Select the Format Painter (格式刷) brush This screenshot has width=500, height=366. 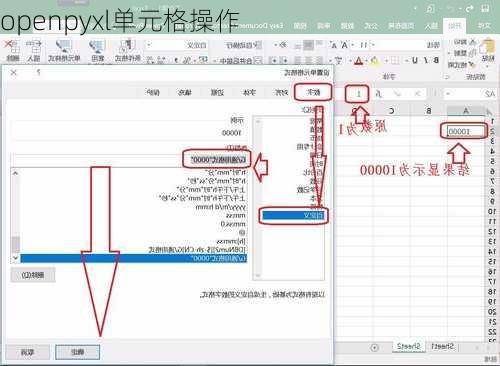(471, 64)
